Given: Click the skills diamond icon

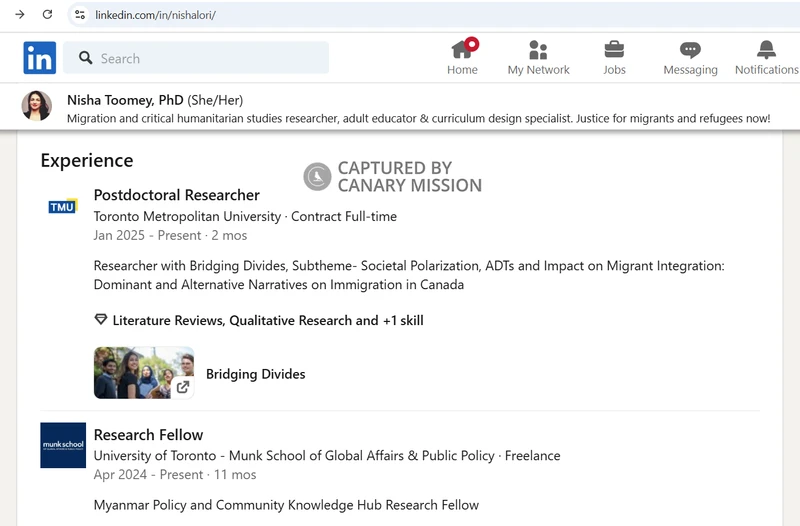Looking at the screenshot, I should (101, 320).
